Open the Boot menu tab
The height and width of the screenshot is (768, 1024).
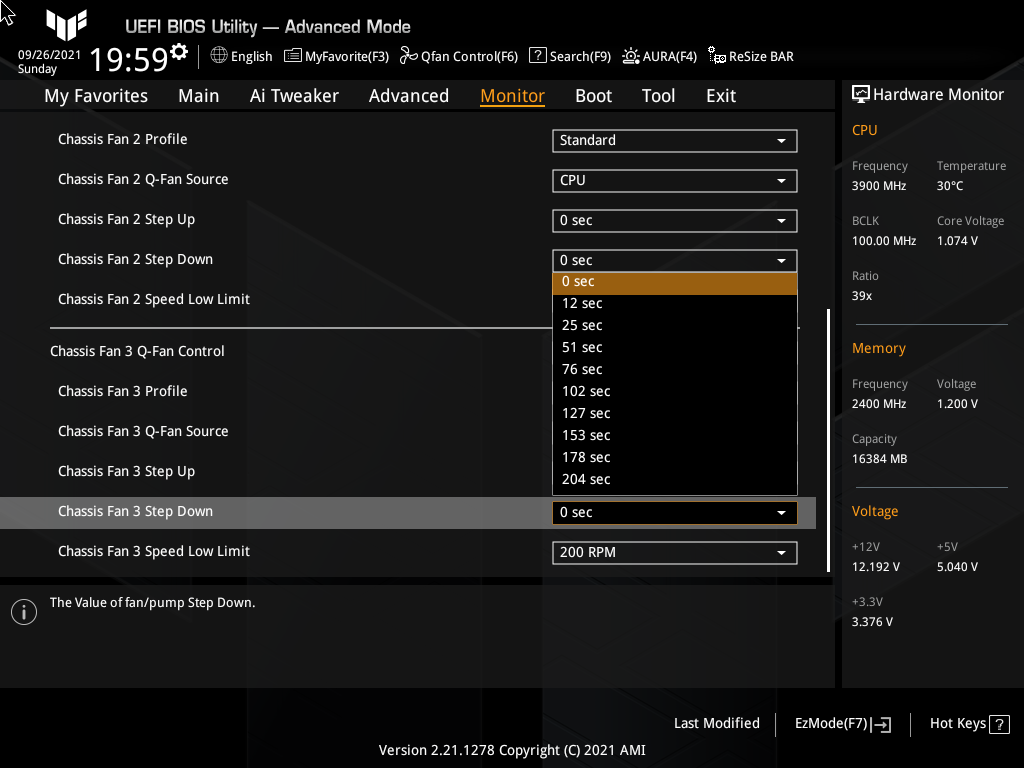[x=593, y=95]
